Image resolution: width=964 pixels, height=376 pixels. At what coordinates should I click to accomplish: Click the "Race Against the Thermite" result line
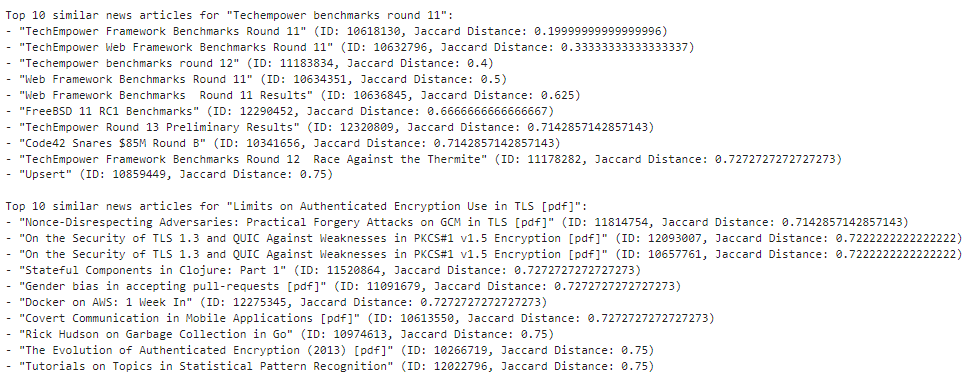click(423, 159)
